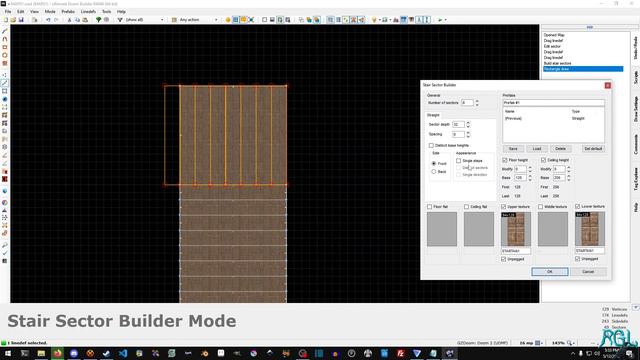Image resolution: width=640 pixels, height=360 pixels.
Task: Switch to the Draw Settings side tab
Action: pyautogui.click(x=636, y=109)
